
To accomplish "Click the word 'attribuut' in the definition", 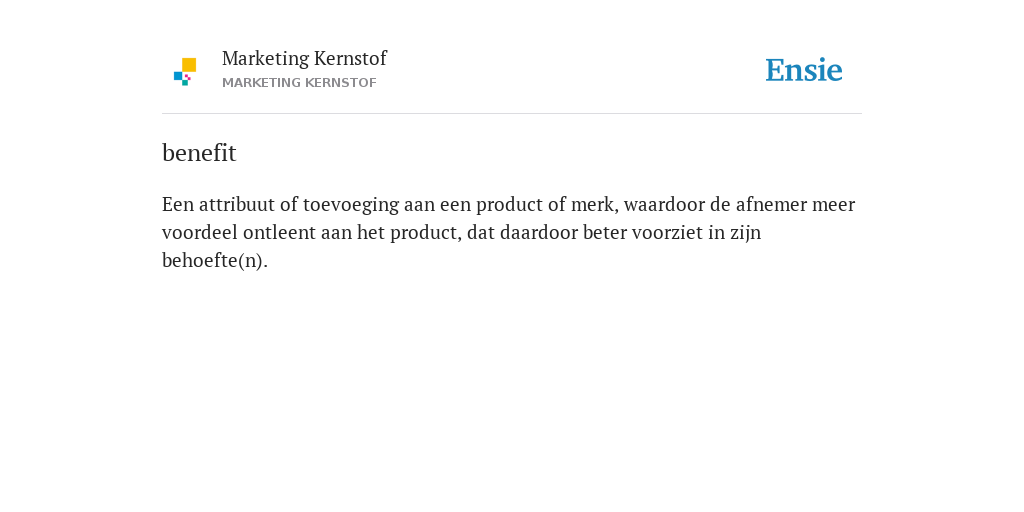I will pos(237,204).
